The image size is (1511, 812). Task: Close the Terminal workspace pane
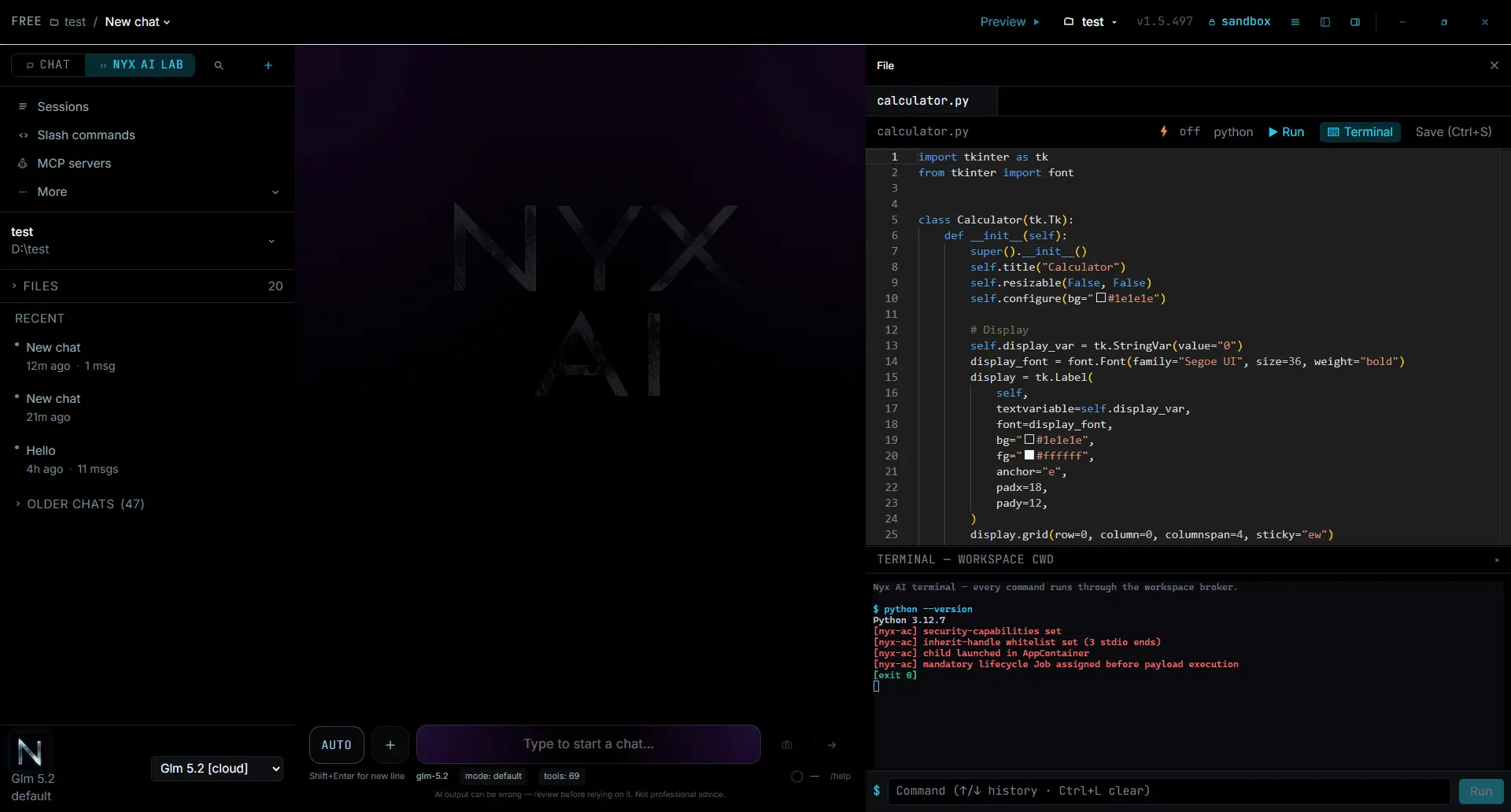point(1497,560)
